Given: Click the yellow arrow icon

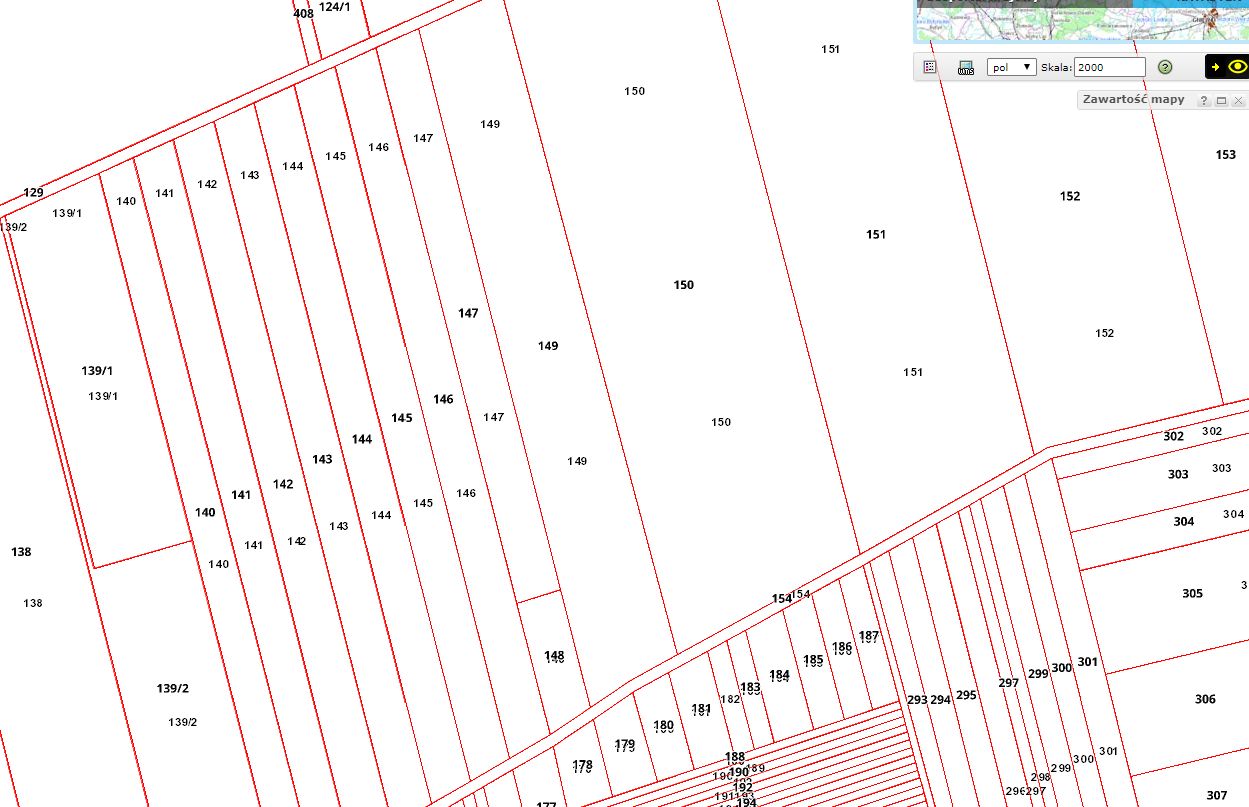Looking at the screenshot, I should point(1215,67).
